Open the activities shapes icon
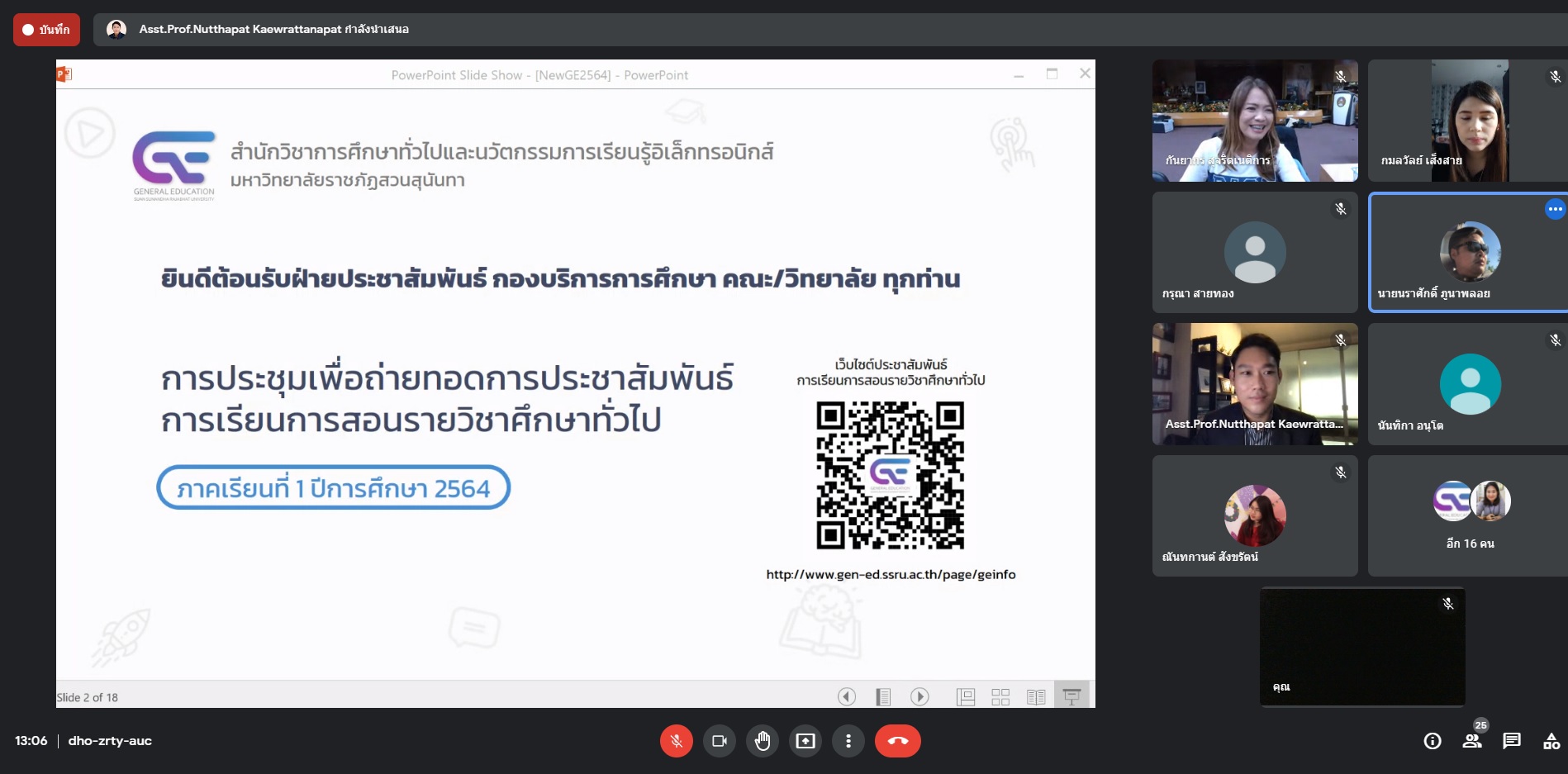 (1551, 741)
